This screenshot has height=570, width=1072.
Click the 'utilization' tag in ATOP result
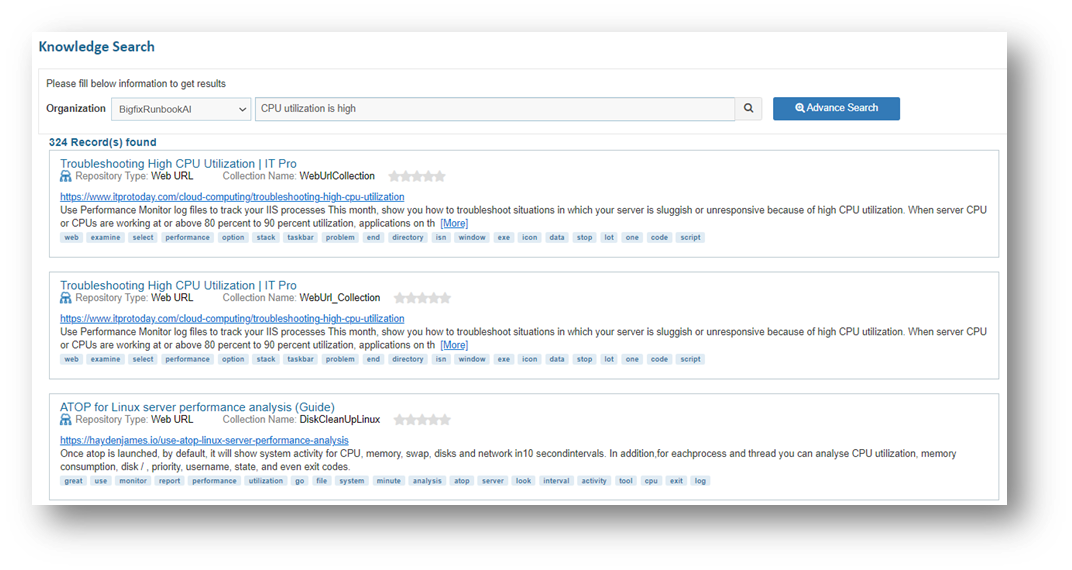click(x=266, y=481)
